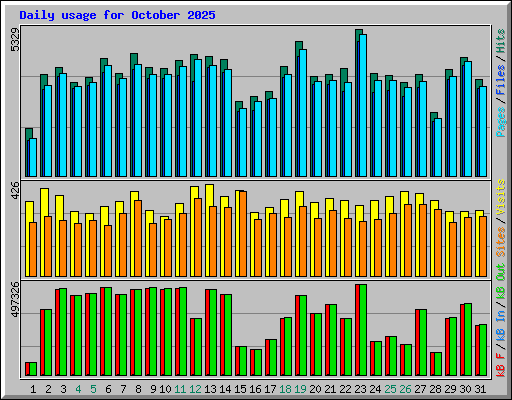
Task: Click green weekend day label 18
Action: pos(285,389)
